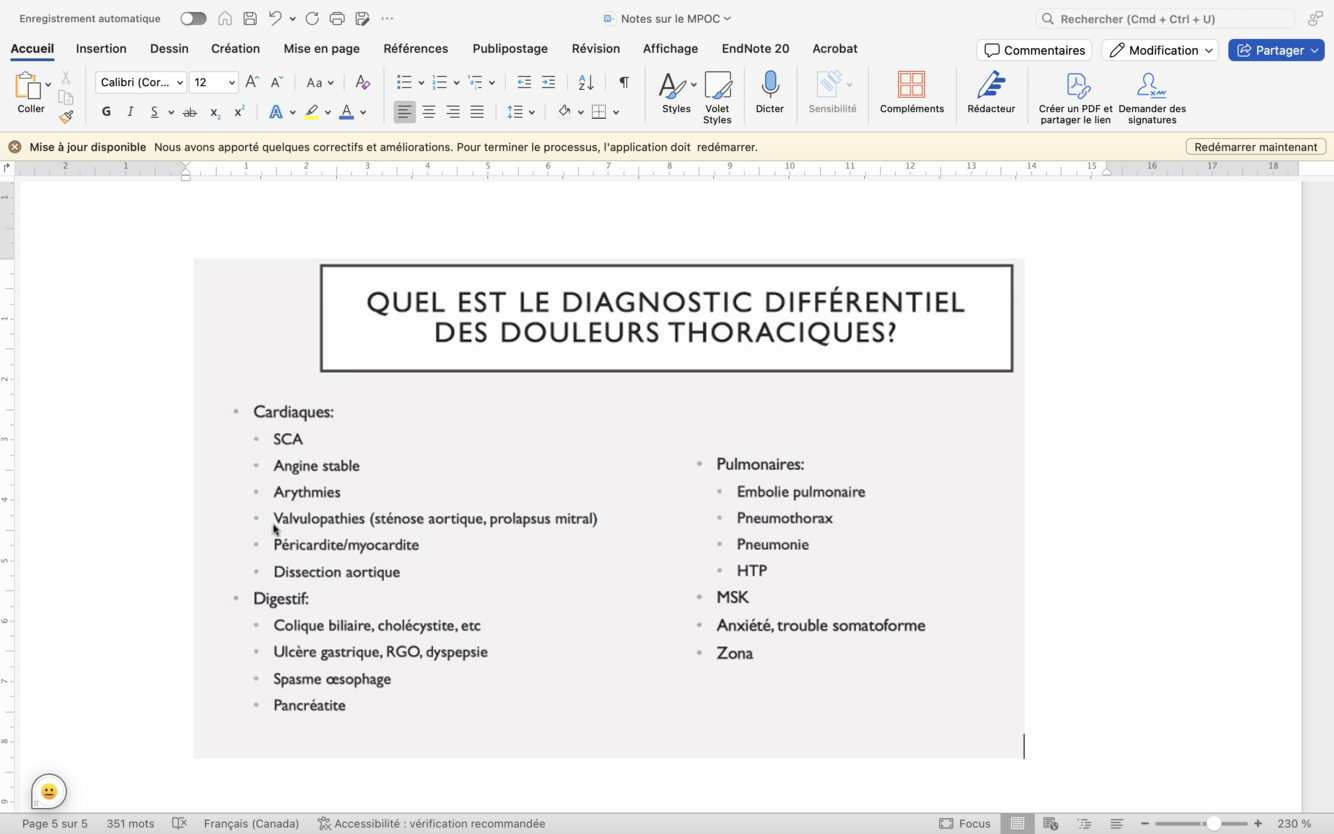Click the numbered list icon
Screen dimensions: 1334x834
pos(439,82)
